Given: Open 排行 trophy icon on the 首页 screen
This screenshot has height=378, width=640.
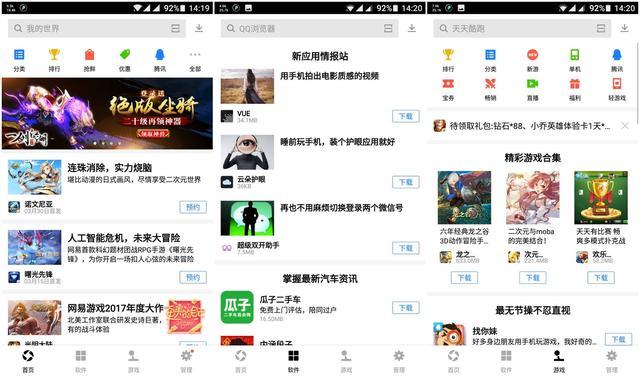Looking at the screenshot, I should (x=54, y=55).
